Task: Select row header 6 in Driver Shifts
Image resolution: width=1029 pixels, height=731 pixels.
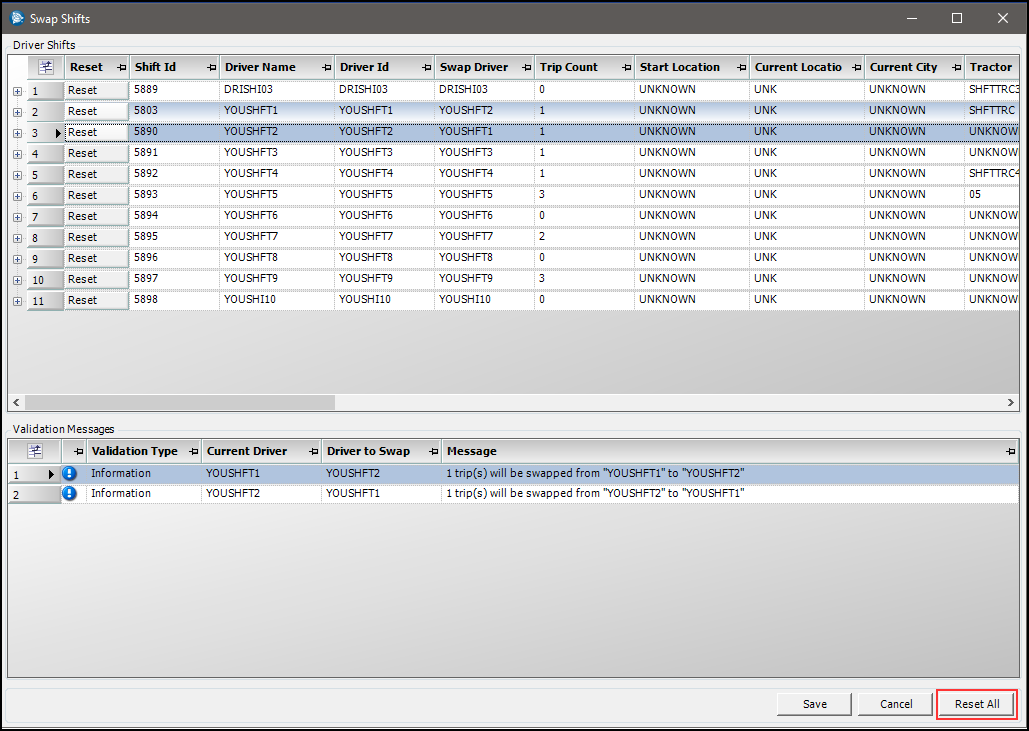Action: click(x=45, y=196)
